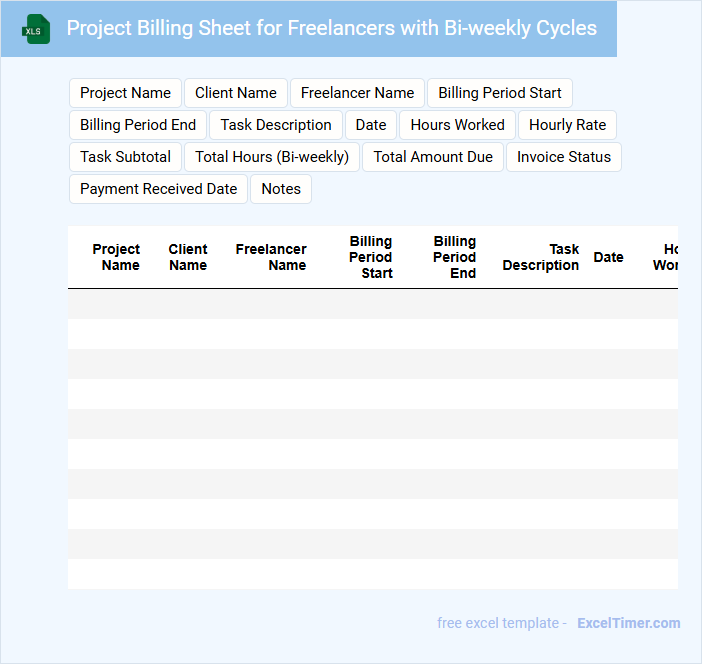Click the green XLS file icon
Screen dimensions: 702x664
(x=36, y=29)
